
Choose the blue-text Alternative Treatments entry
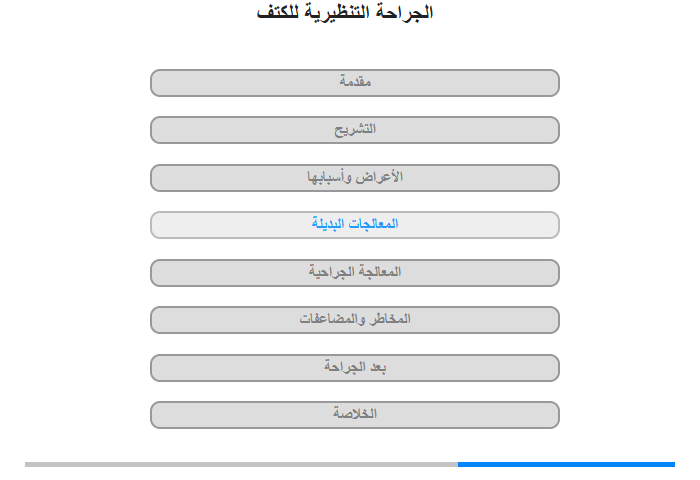[355, 225]
